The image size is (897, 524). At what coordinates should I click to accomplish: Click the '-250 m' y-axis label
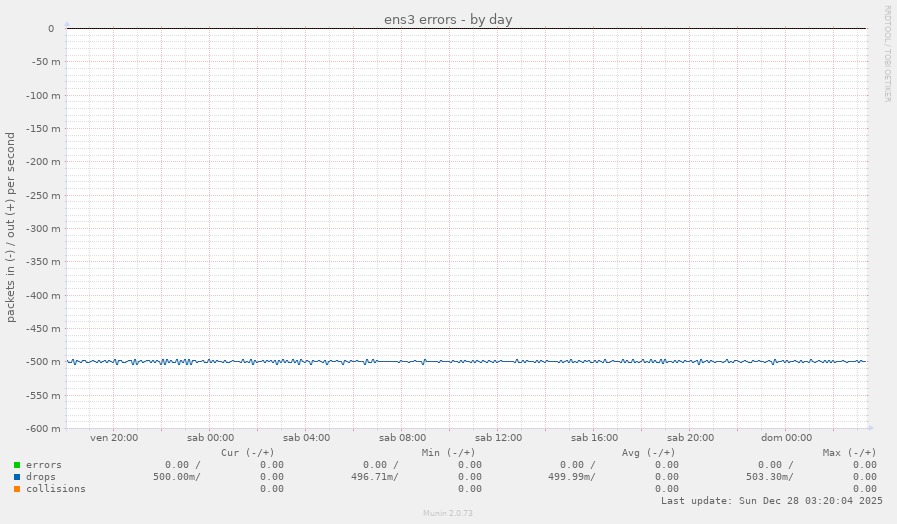tap(43, 196)
